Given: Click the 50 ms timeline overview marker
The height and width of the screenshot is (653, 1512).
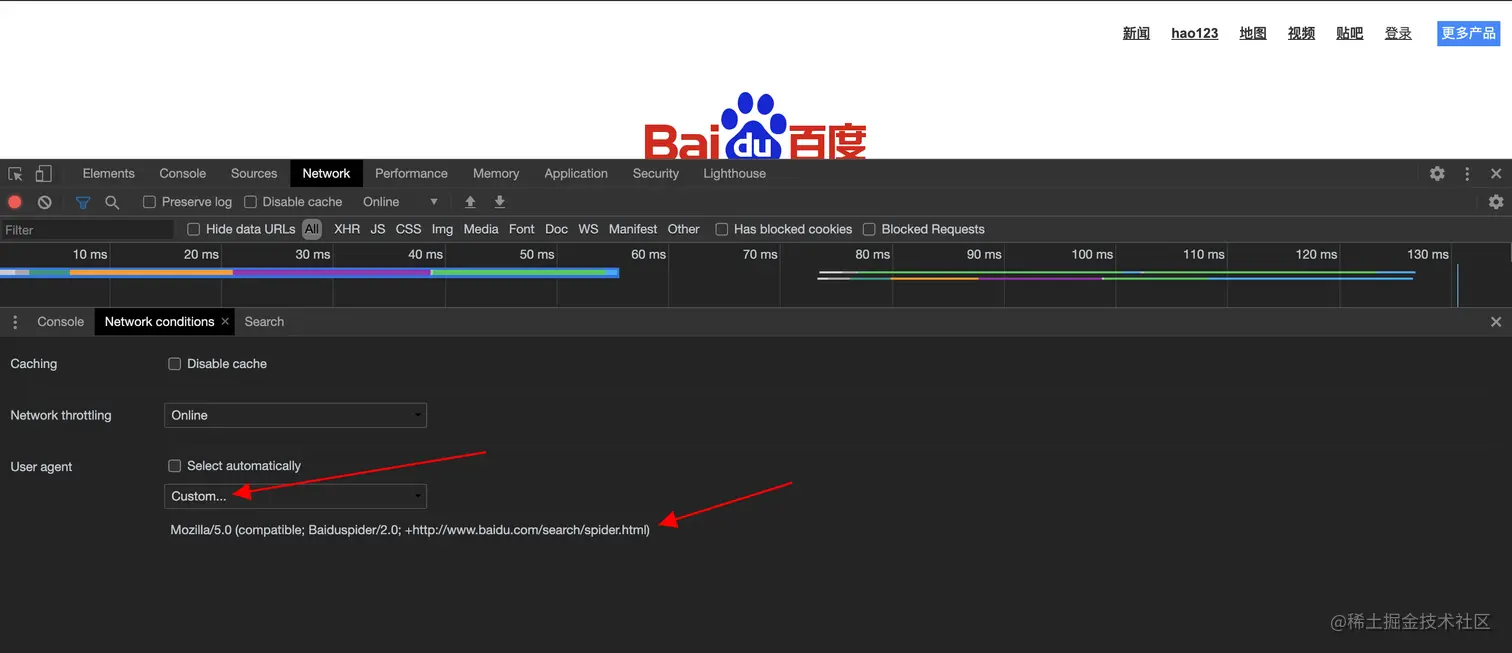Looking at the screenshot, I should click(x=537, y=254).
